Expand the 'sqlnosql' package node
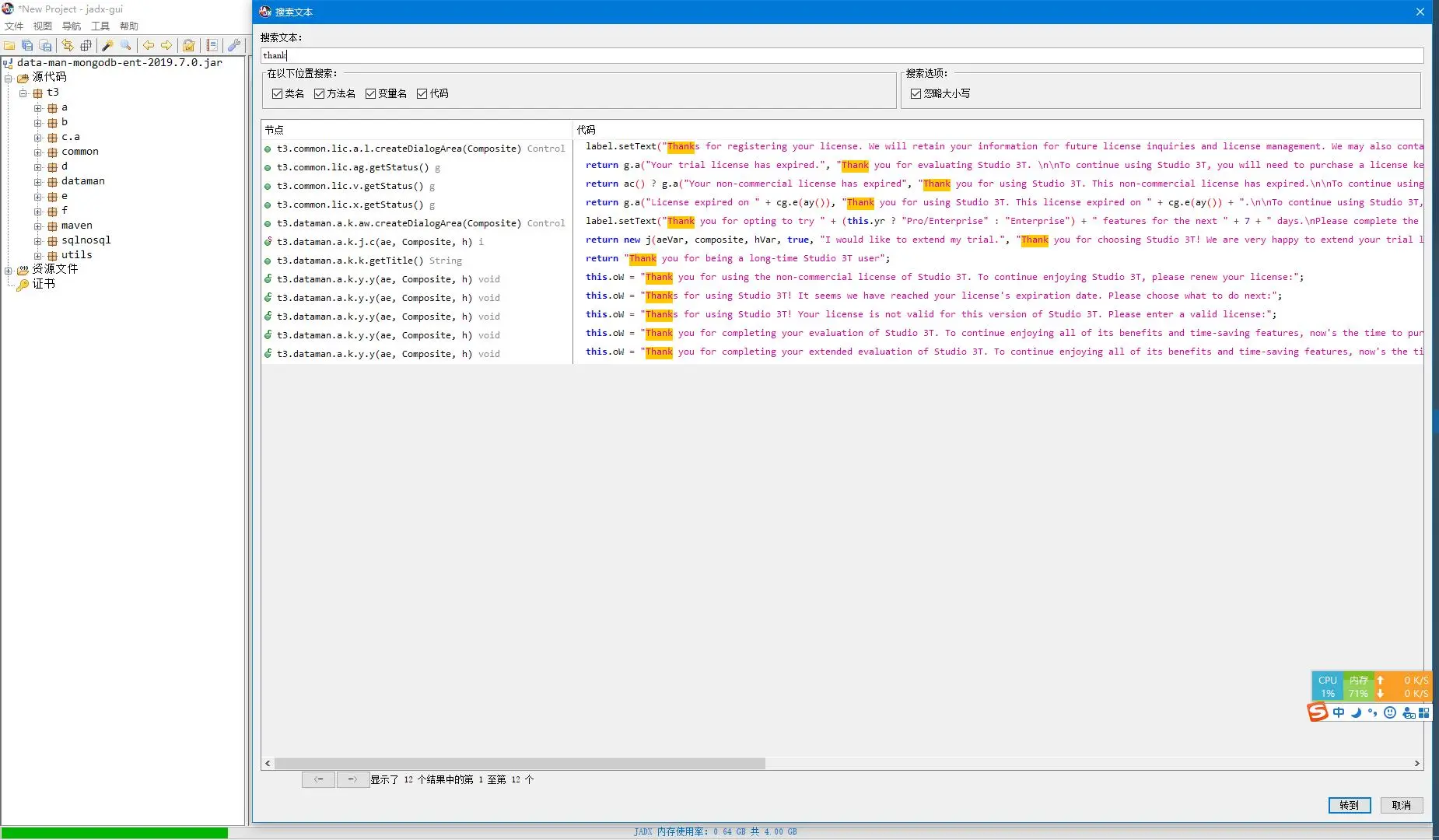This screenshot has width=1439, height=840. click(37, 241)
